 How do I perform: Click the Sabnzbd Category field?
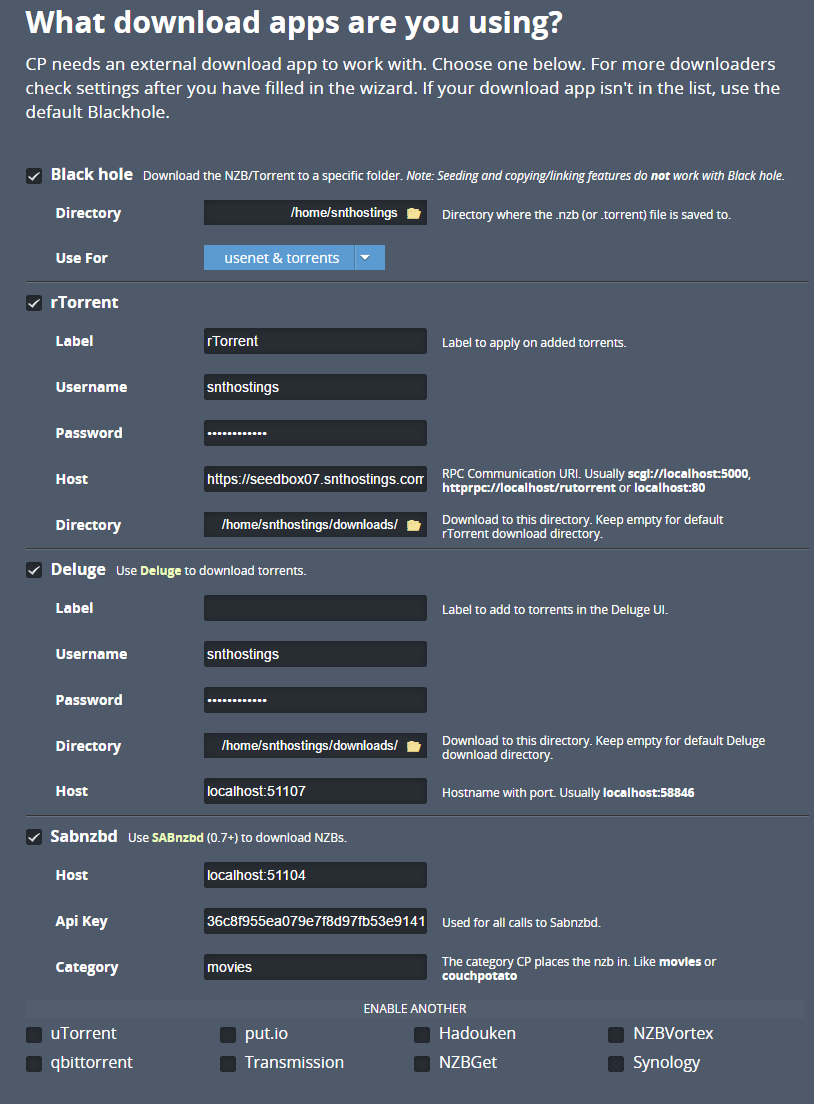pos(315,967)
